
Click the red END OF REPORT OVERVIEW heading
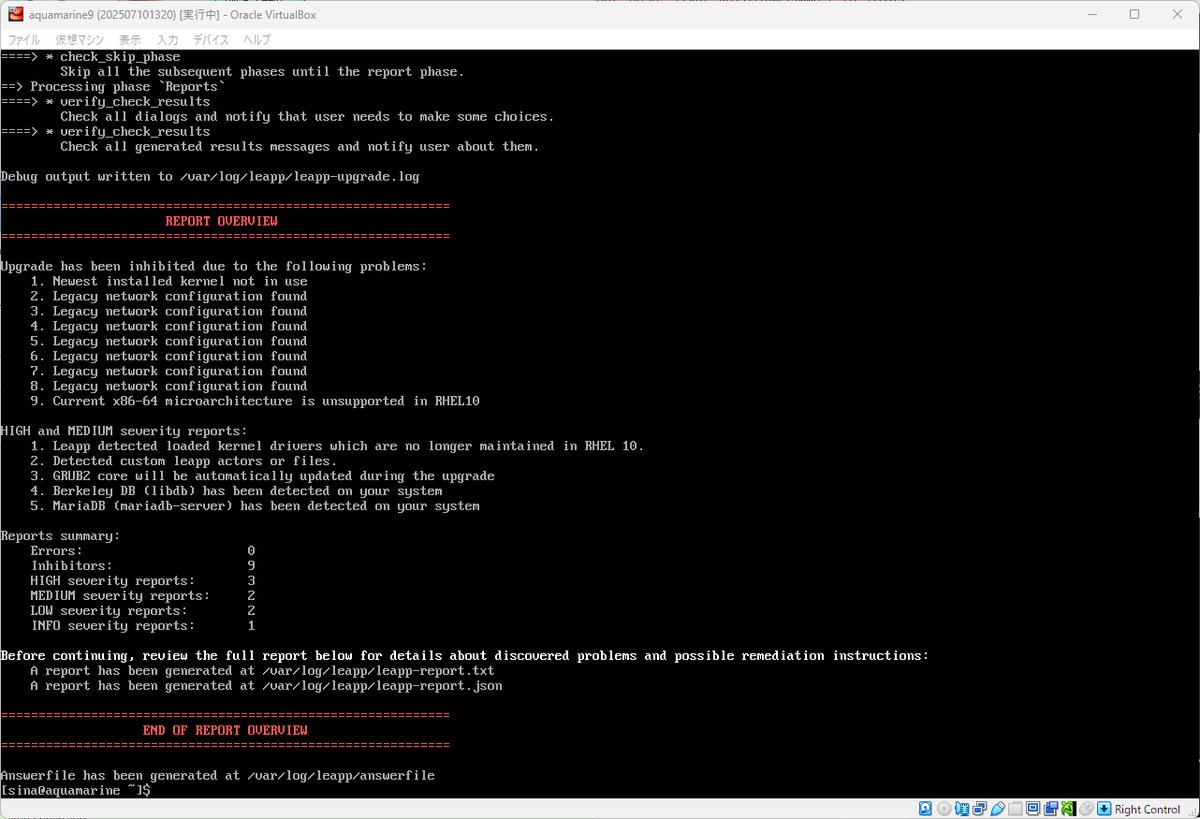click(225, 730)
